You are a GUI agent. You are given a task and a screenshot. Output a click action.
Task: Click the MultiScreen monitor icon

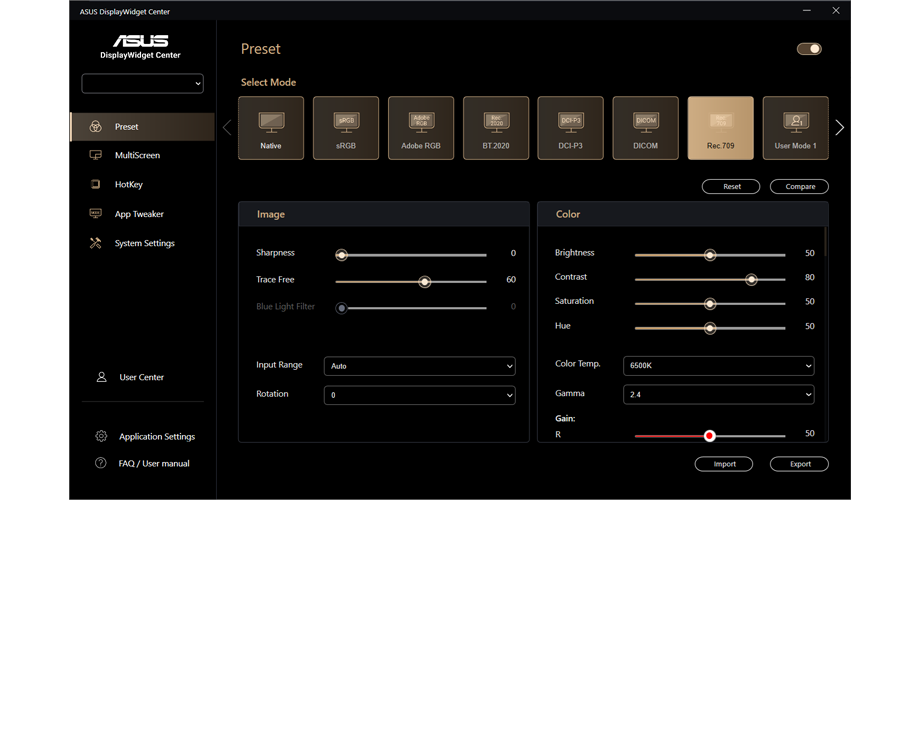tap(95, 155)
